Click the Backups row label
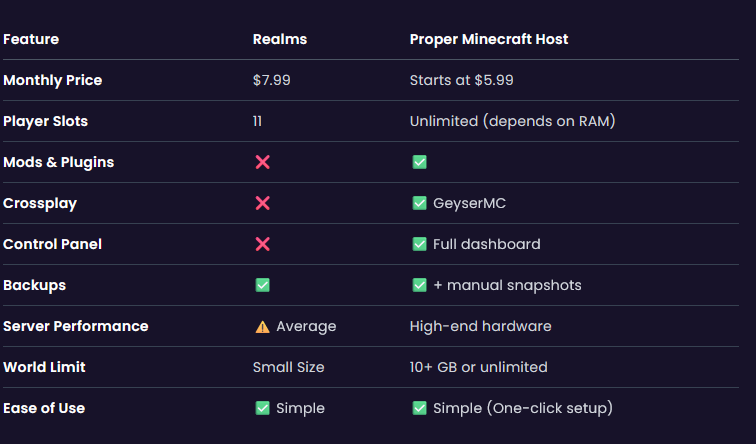This screenshot has height=444, width=756. 34,285
